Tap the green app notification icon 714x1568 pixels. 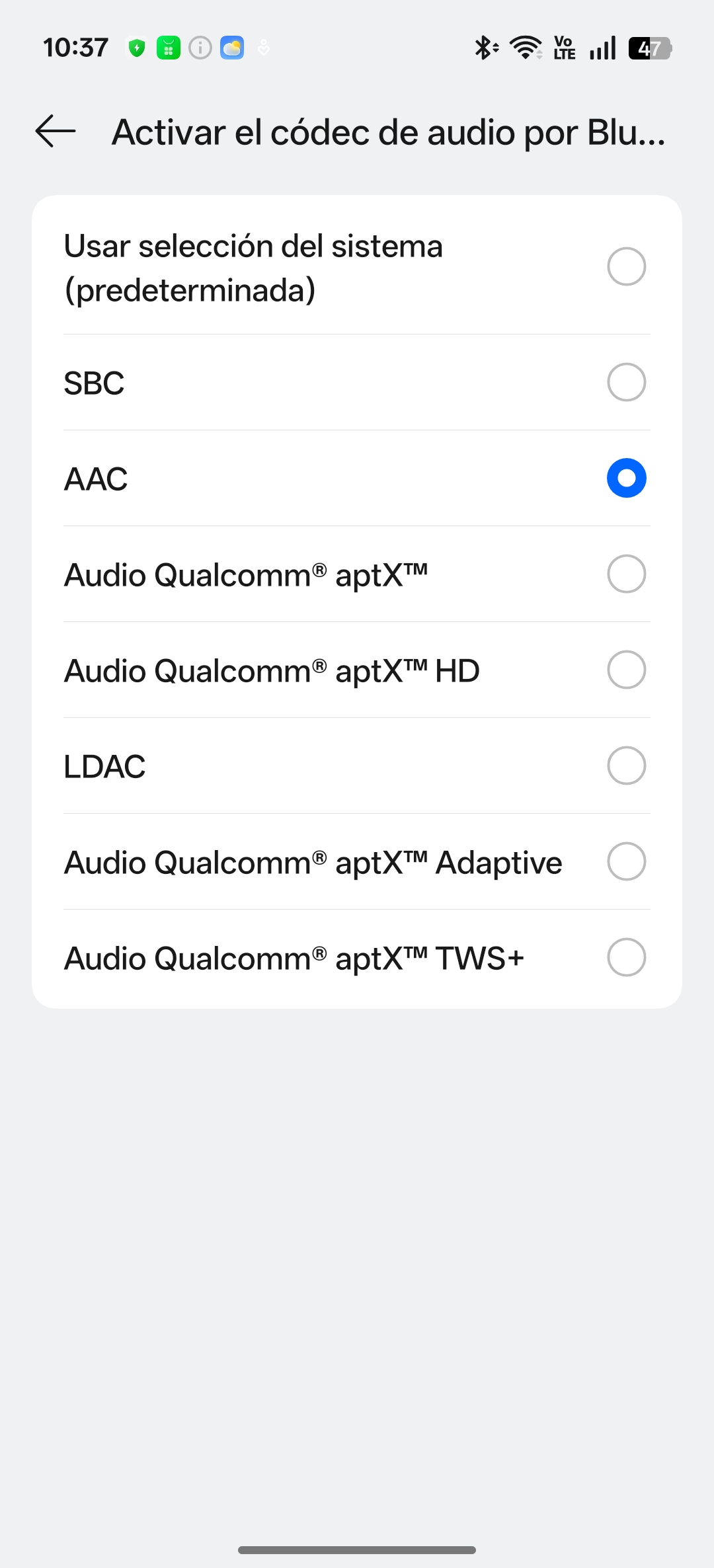169,48
